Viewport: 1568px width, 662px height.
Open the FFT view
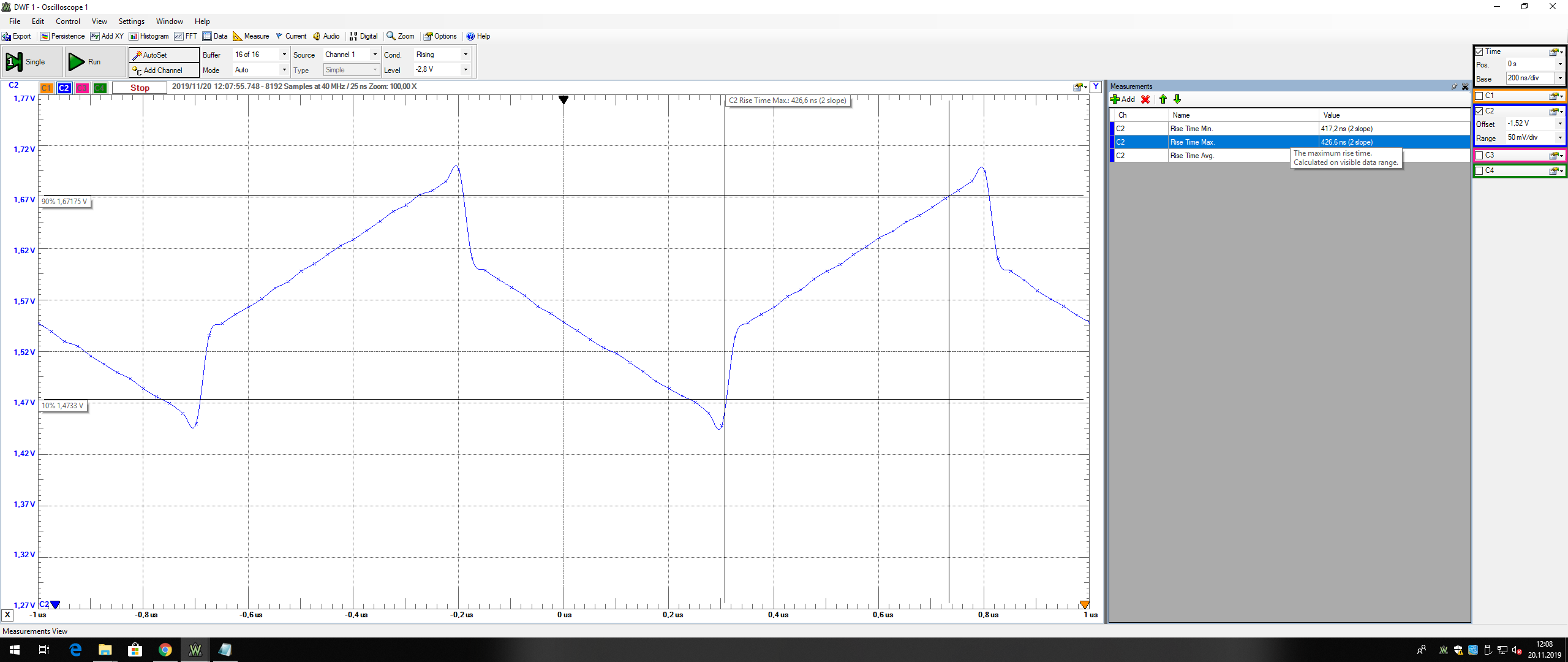[x=186, y=36]
